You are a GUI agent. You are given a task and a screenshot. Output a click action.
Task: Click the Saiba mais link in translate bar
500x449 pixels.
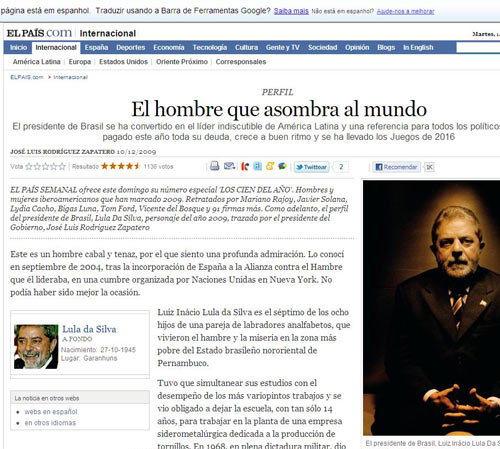[x=291, y=11]
